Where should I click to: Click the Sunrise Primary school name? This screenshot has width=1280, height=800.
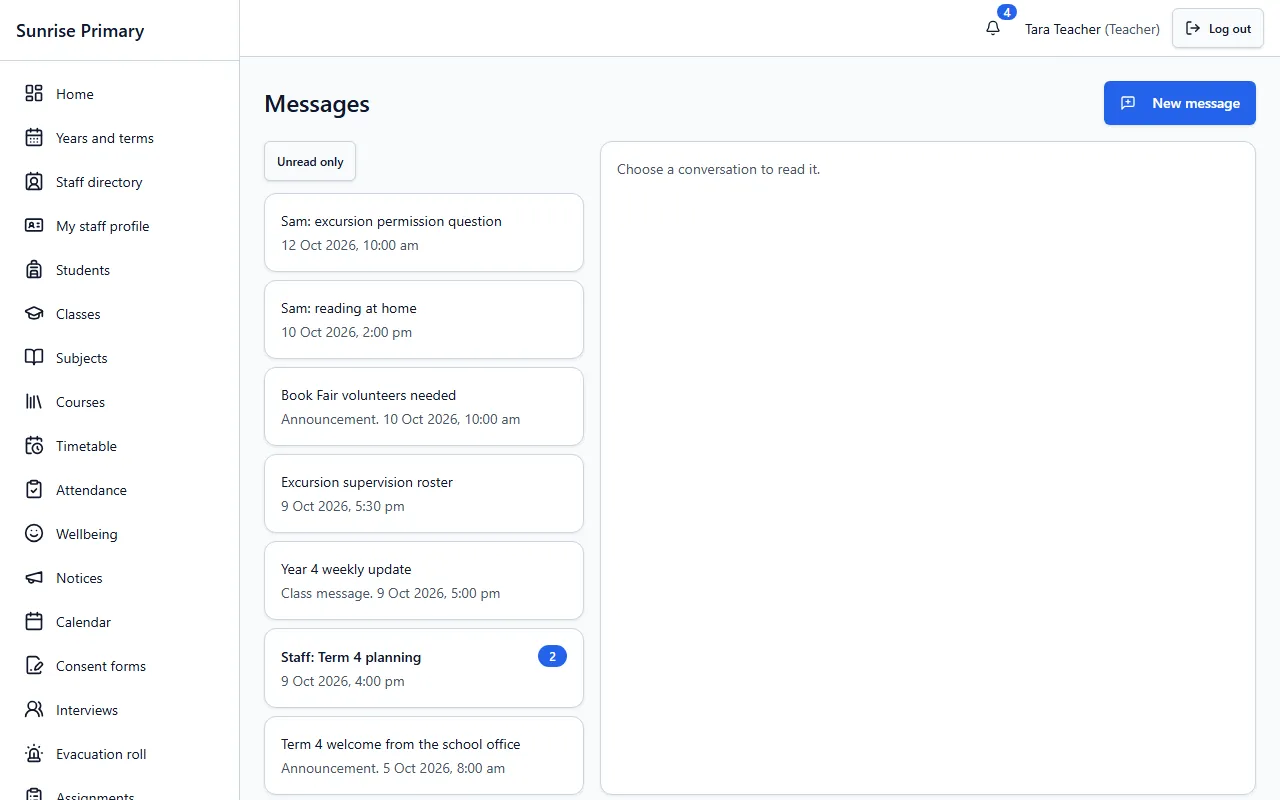click(x=80, y=30)
